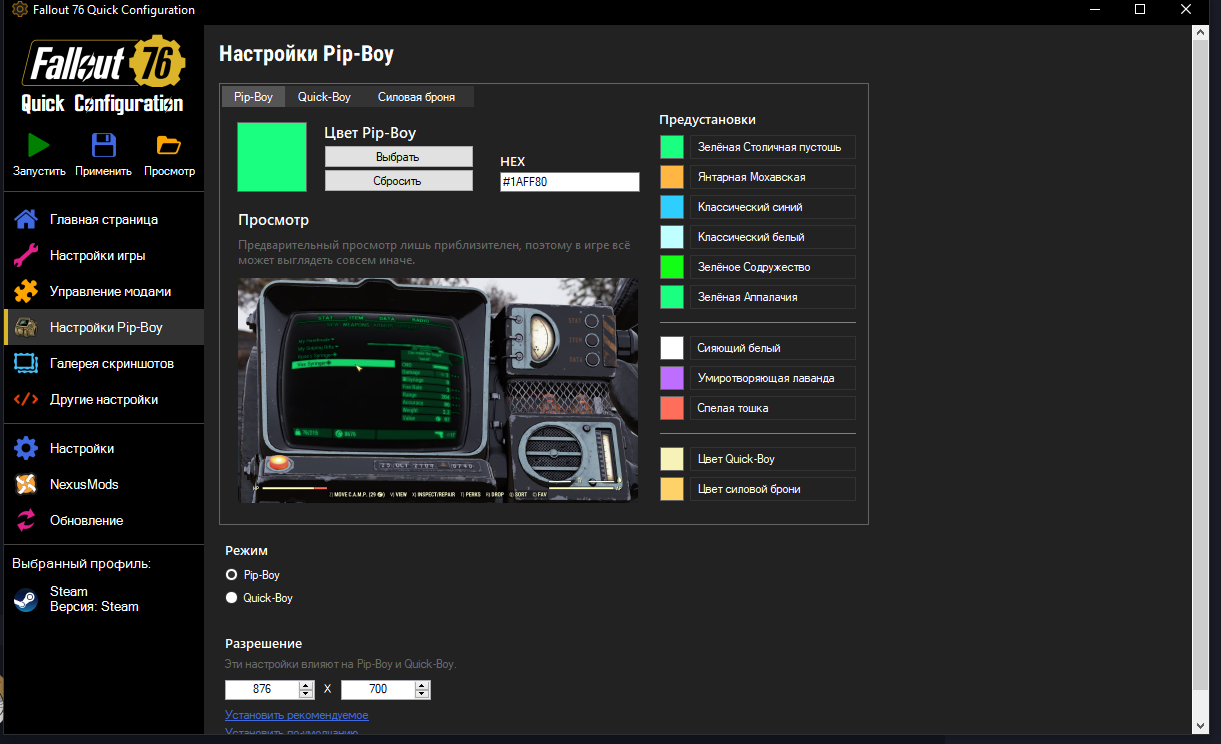This screenshot has height=744, width=1221.
Task: Switch to the Quick-Boy tab
Action: click(324, 97)
